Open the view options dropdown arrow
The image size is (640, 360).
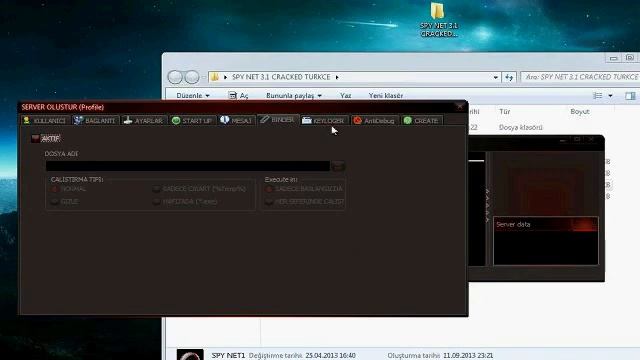pos(610,96)
